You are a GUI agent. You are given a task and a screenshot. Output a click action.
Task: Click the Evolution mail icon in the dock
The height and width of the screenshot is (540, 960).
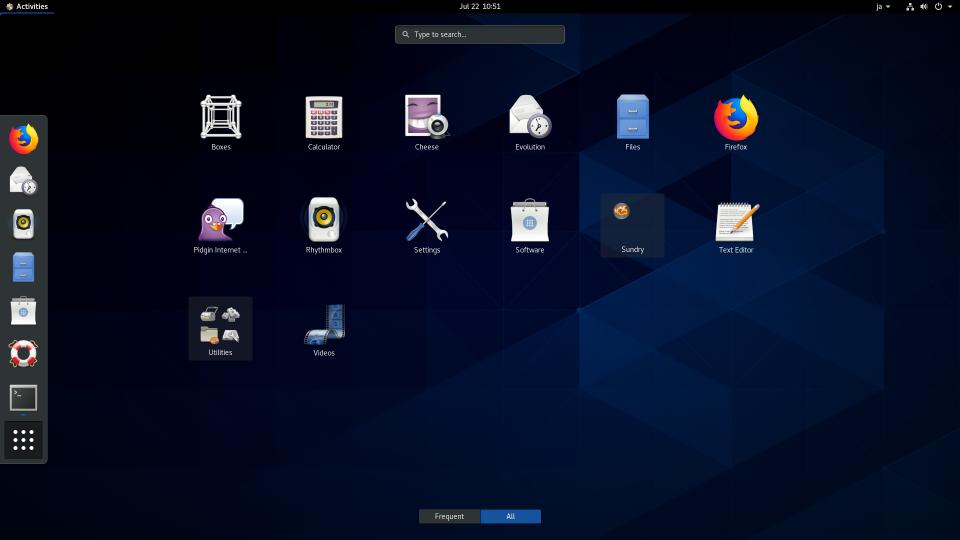23,181
